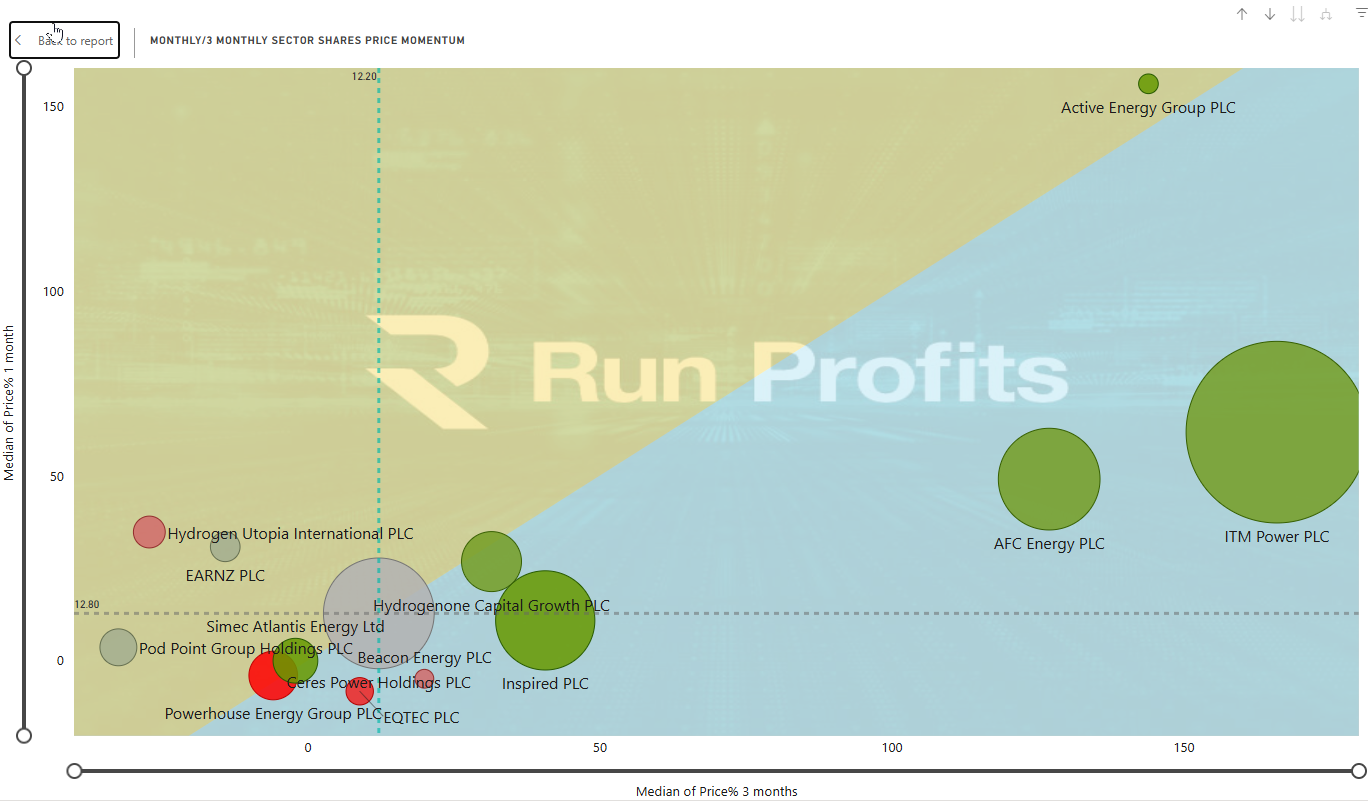Click the 'Hydrogenone Capital Growth PLC' label
This screenshot has height=801, width=1368.
pos(491,606)
